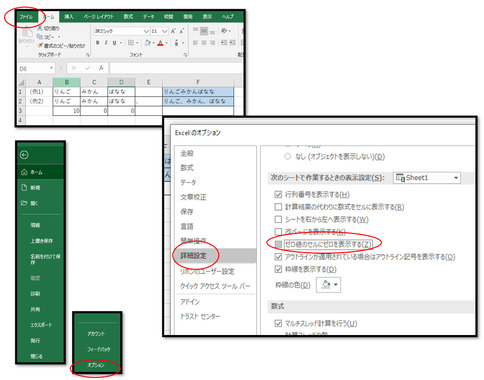Toggle Bold (B) formatting in the ribbon
The height and width of the screenshot is (380, 484).
pos(98,43)
